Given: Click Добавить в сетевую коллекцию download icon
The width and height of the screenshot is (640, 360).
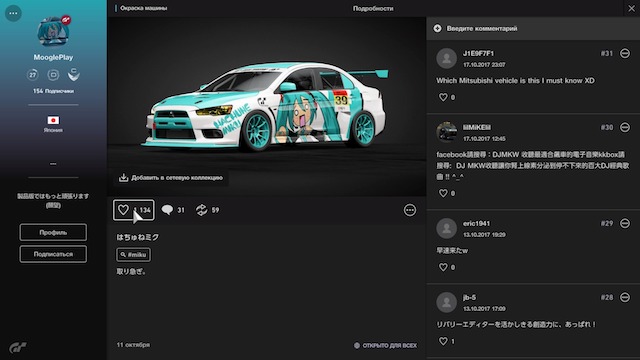Looking at the screenshot, I should [123, 178].
